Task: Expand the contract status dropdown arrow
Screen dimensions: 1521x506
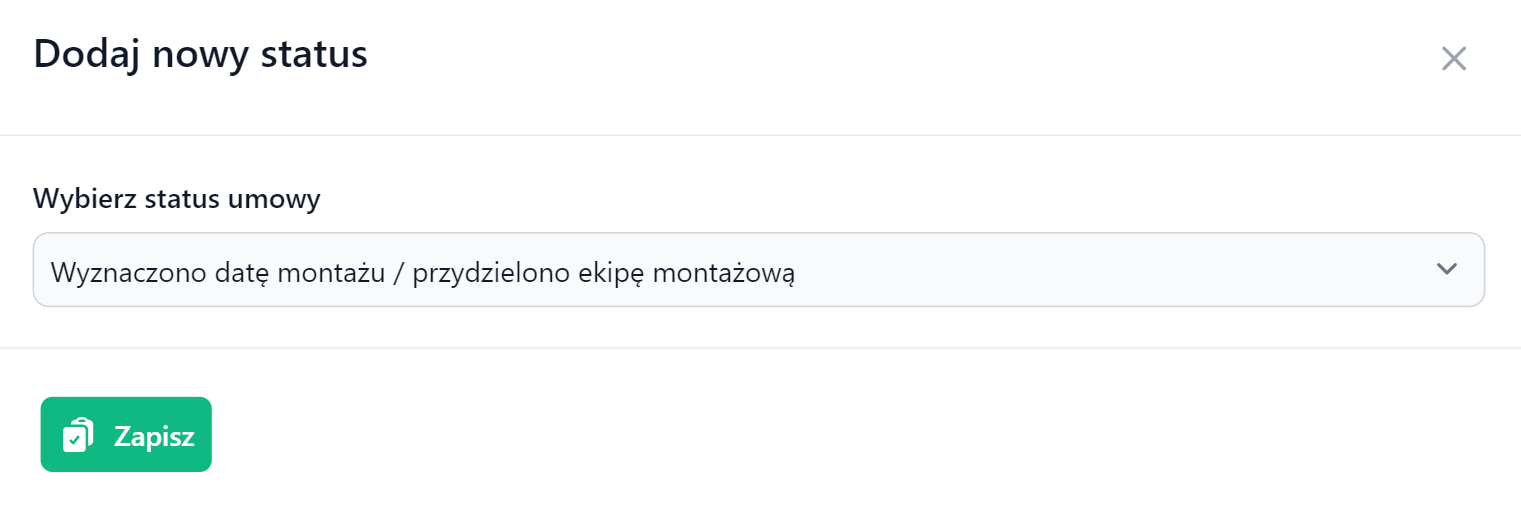Action: (1446, 269)
